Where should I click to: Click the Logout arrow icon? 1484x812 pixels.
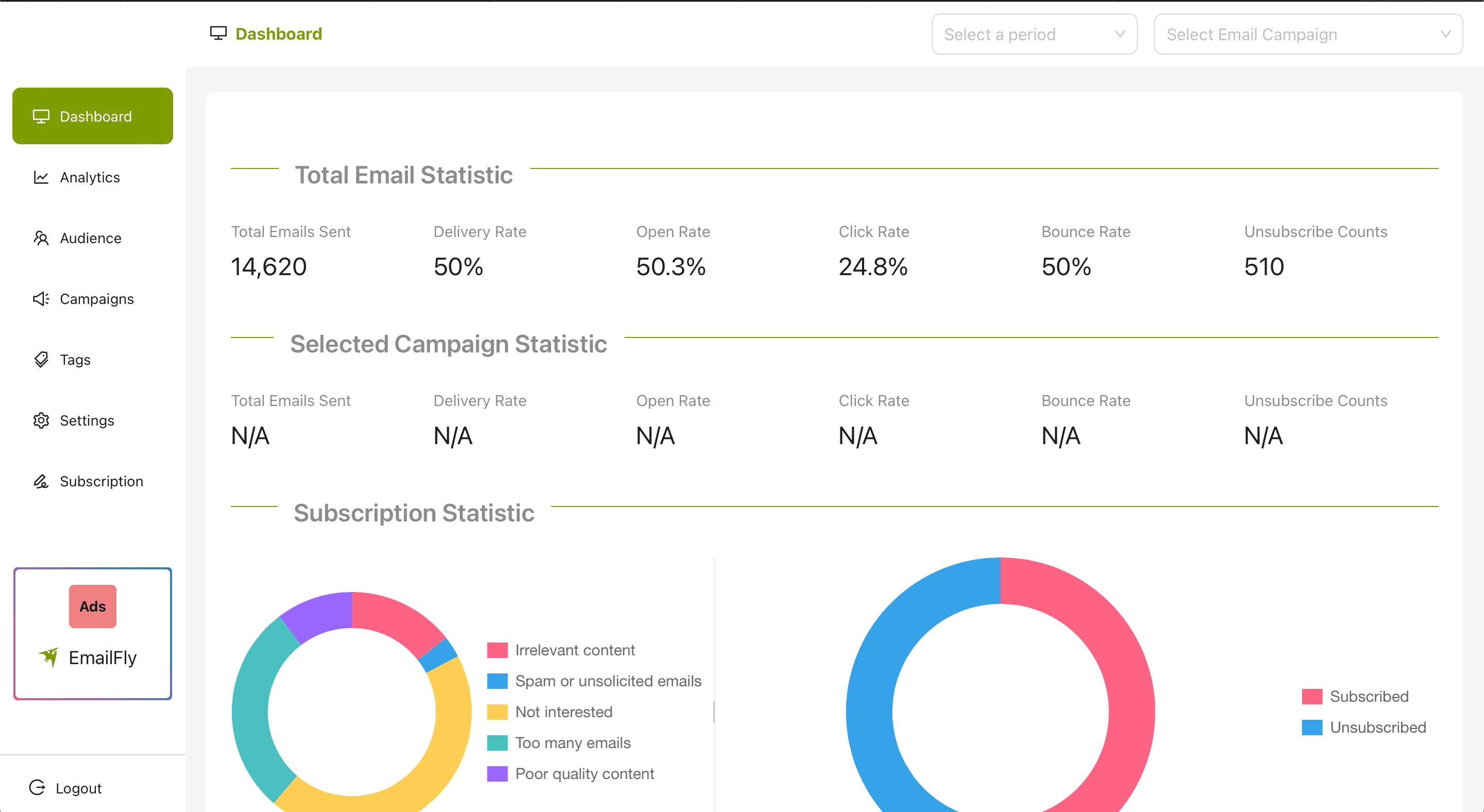(x=38, y=787)
